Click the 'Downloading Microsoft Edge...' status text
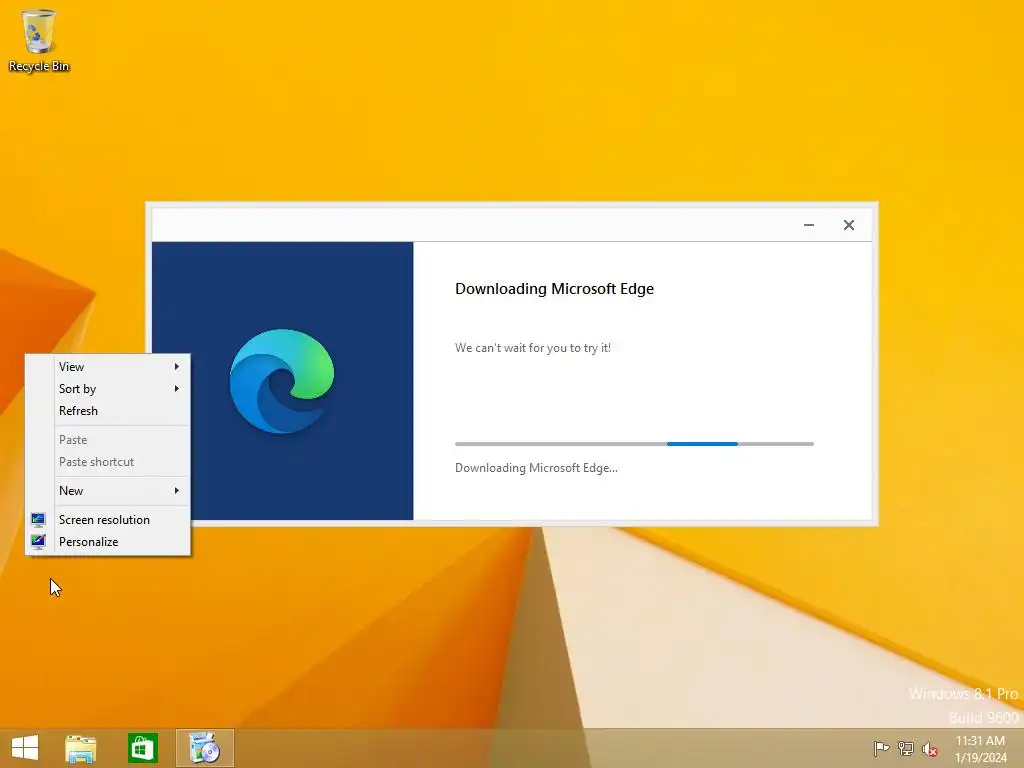Screen dimensions: 1024x768 (x=536, y=468)
